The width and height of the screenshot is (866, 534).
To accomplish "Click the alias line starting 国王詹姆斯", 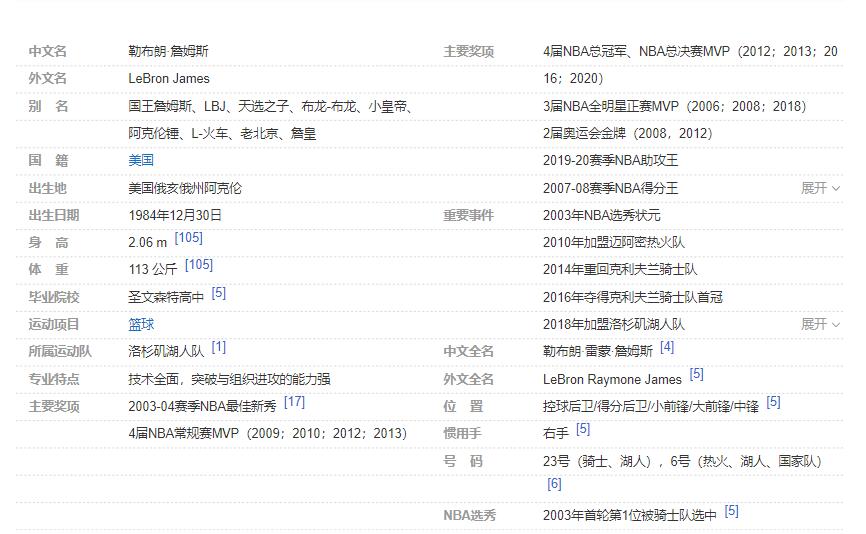I will [271, 106].
